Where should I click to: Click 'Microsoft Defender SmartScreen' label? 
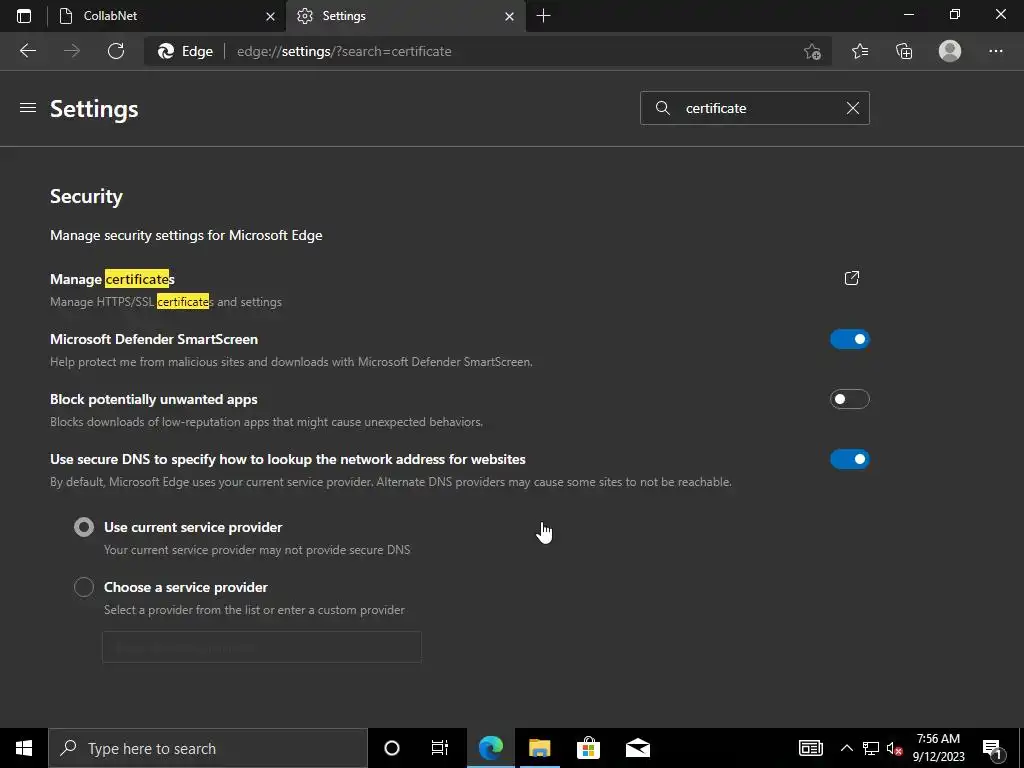click(x=154, y=339)
